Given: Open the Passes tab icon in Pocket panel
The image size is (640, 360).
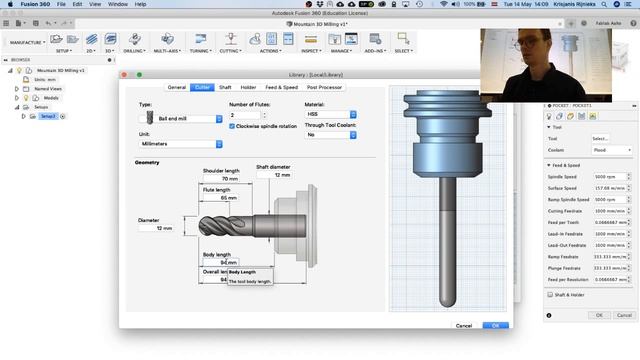Looking at the screenshot, I should coord(582,117).
